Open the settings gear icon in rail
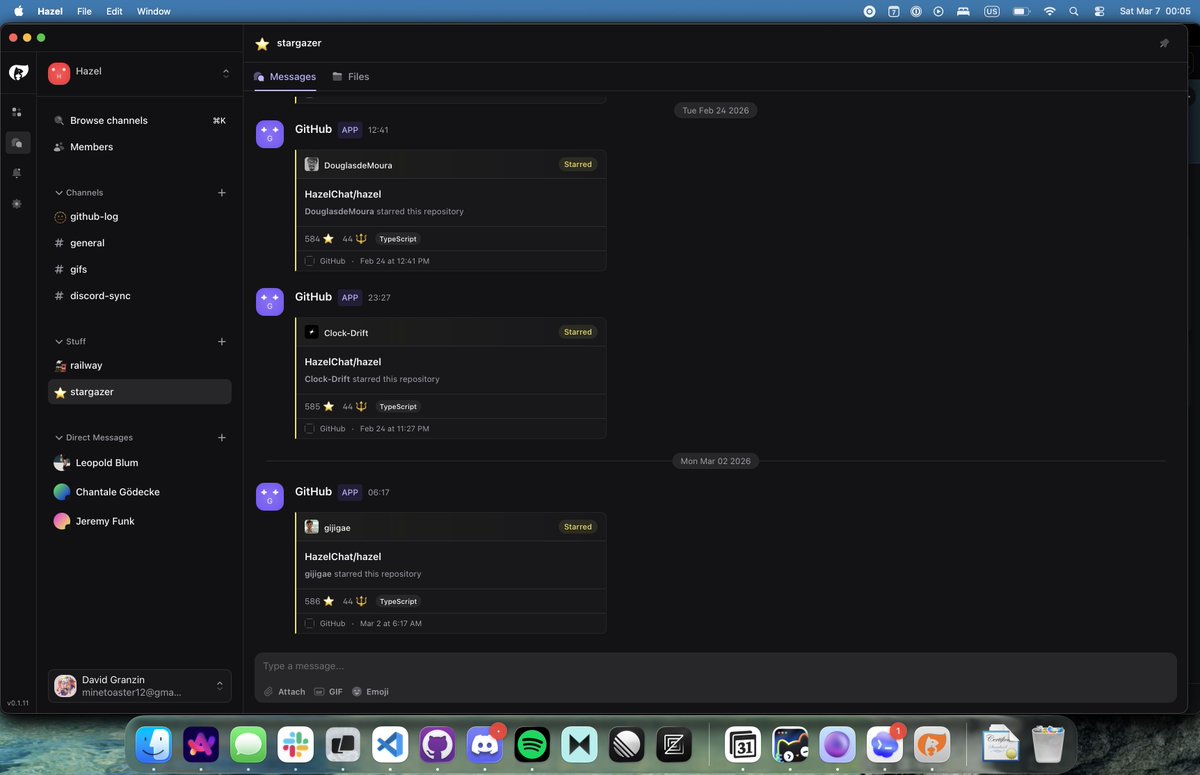The image size is (1200, 775). point(17,203)
